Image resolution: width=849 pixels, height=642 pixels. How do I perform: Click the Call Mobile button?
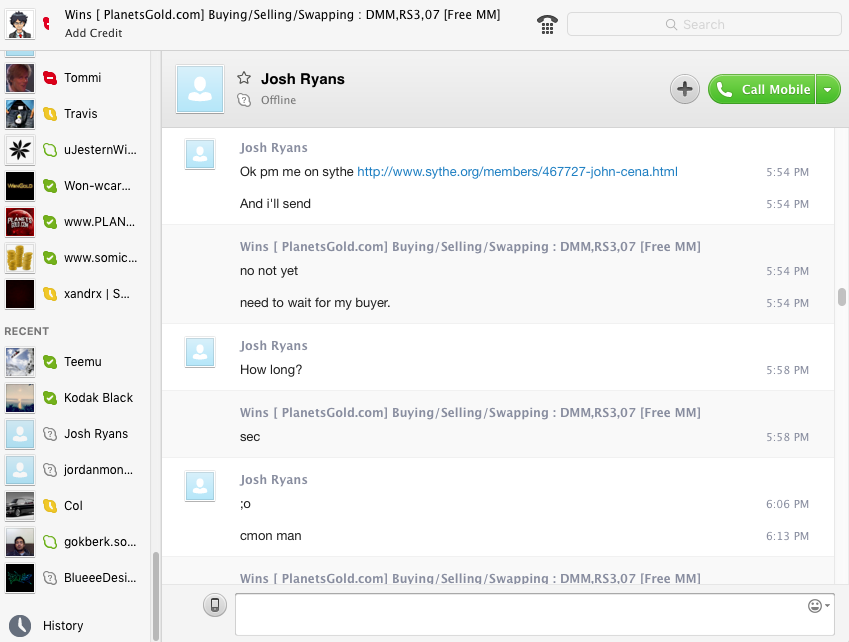click(x=762, y=89)
